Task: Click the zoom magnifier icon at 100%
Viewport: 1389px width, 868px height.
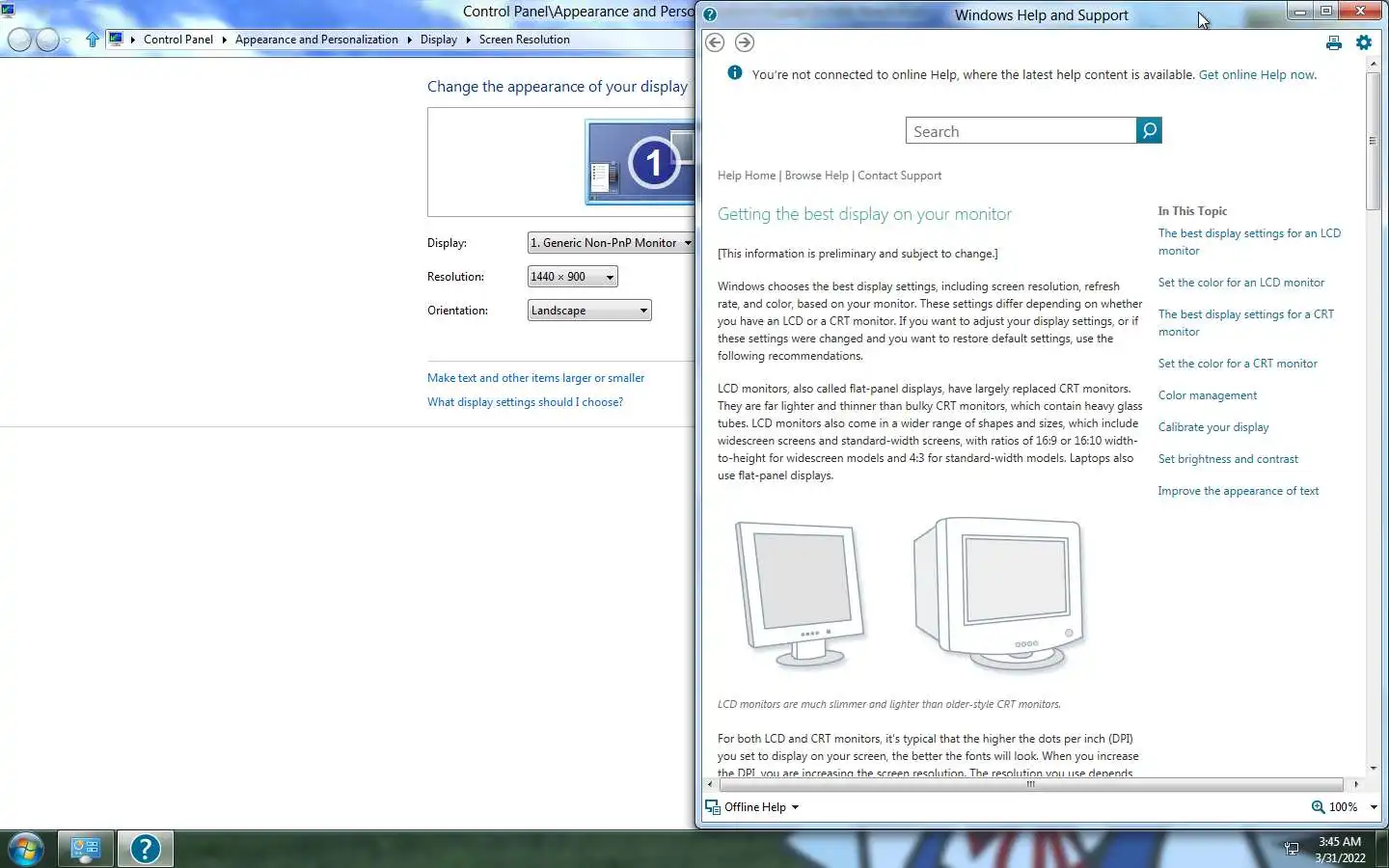Action: (1318, 807)
